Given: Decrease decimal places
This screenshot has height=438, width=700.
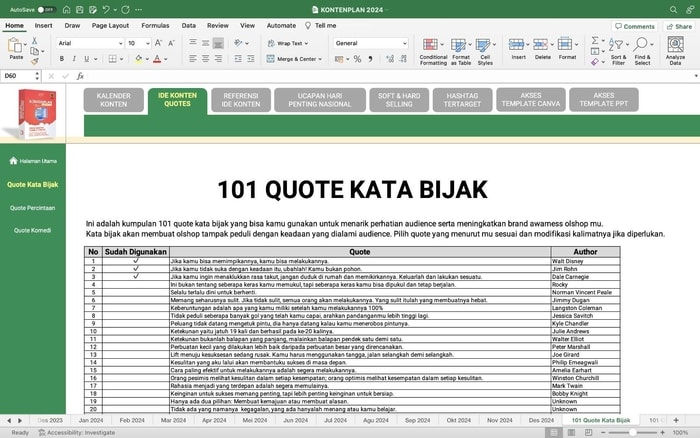Looking at the screenshot, I should coord(403,59).
